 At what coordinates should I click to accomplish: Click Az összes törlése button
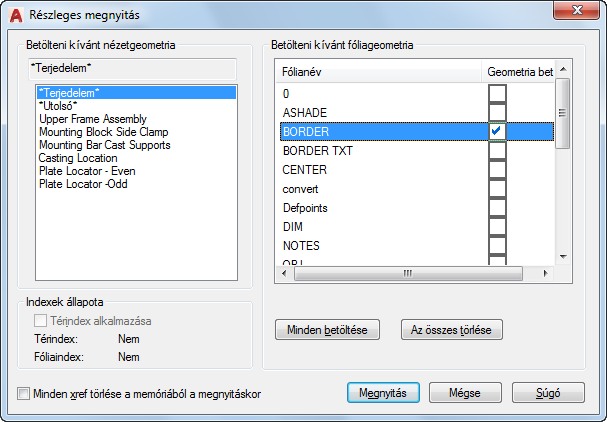[451, 330]
